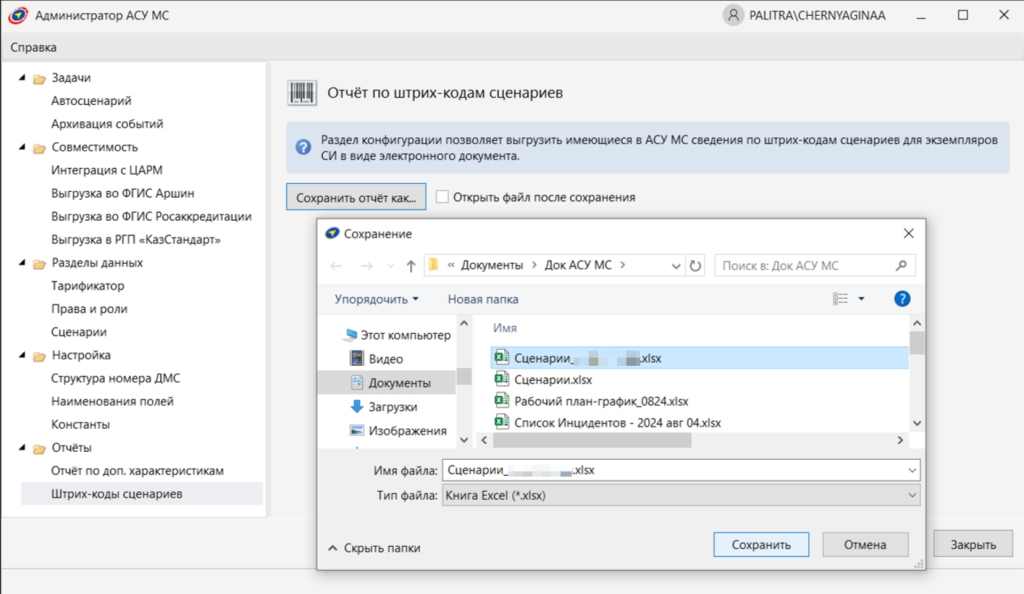Select Архивация событий in the tree
Image resolution: width=1024 pixels, height=594 pixels.
pyautogui.click(x=107, y=123)
